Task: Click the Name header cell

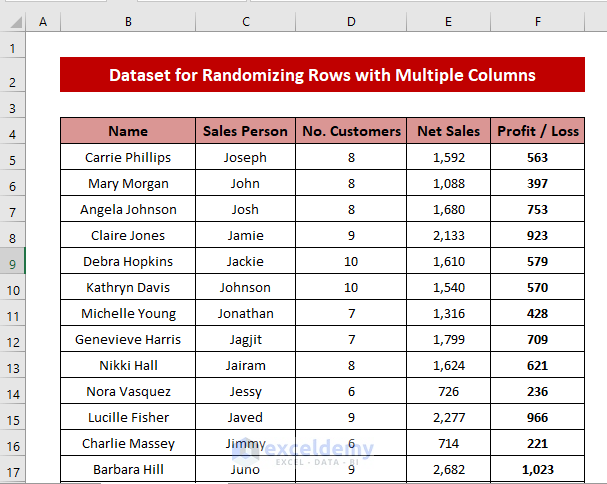Action: pyautogui.click(x=128, y=131)
